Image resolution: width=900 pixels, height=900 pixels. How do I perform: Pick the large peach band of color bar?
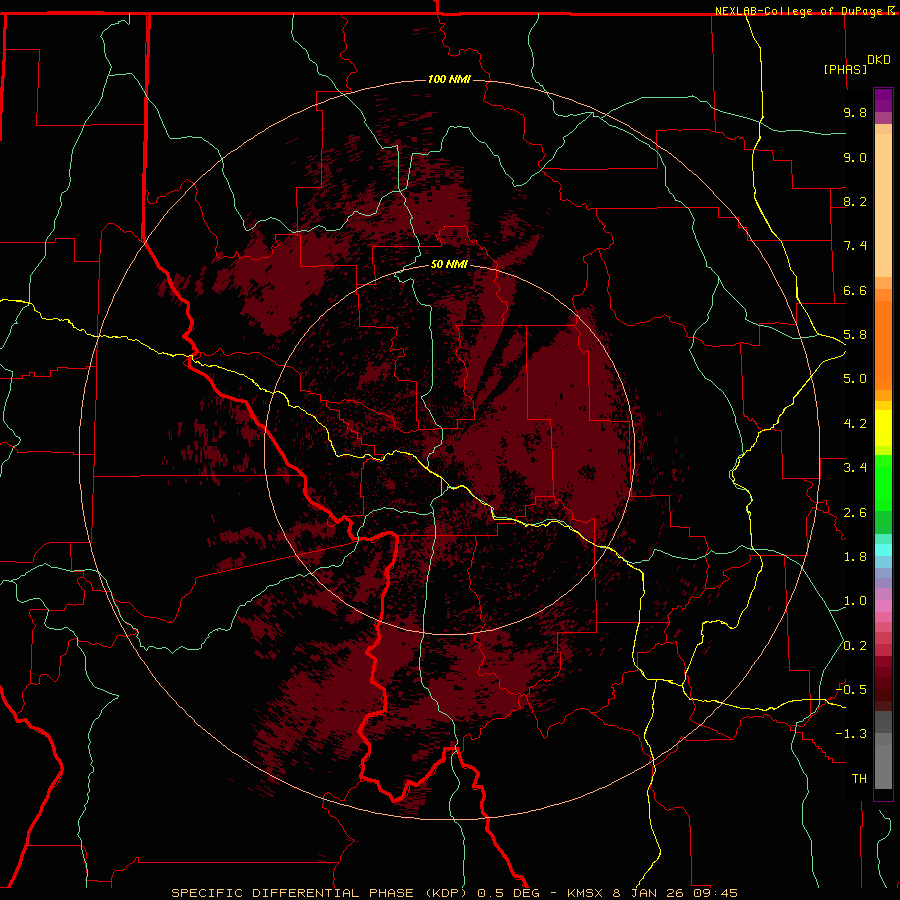coord(883,205)
